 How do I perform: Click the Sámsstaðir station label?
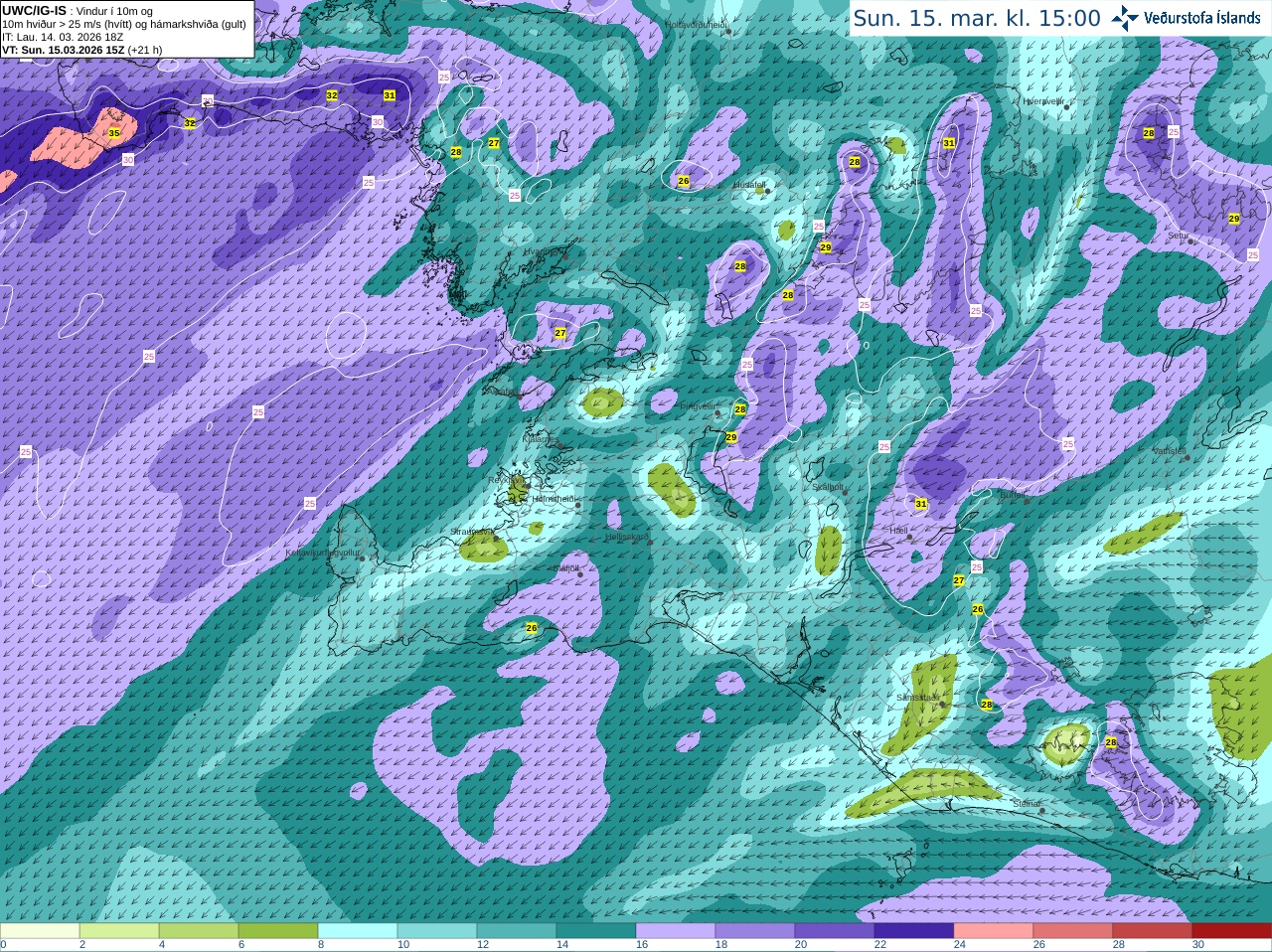pyautogui.click(x=918, y=698)
